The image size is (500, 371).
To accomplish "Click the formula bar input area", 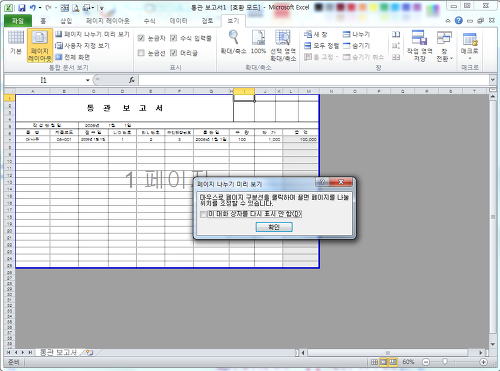I will [x=314, y=80].
